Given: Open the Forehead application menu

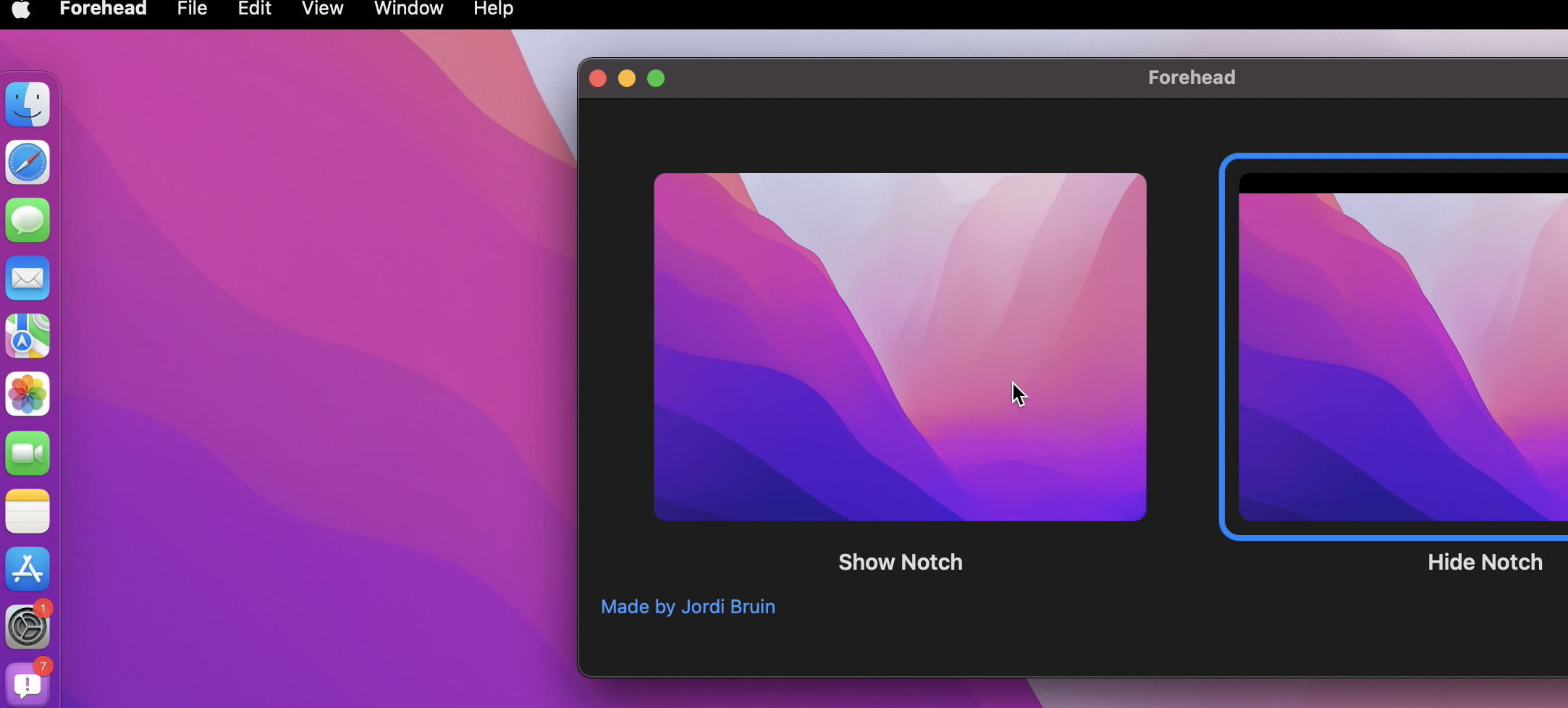Looking at the screenshot, I should pyautogui.click(x=103, y=9).
